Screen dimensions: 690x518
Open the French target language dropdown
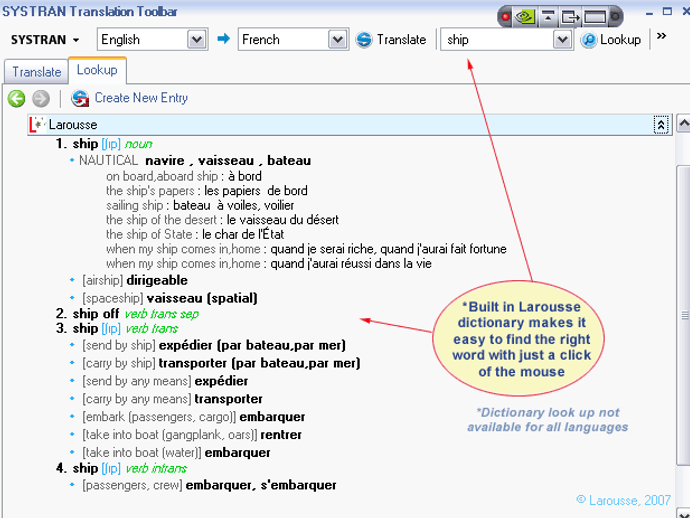pyautogui.click(x=338, y=40)
